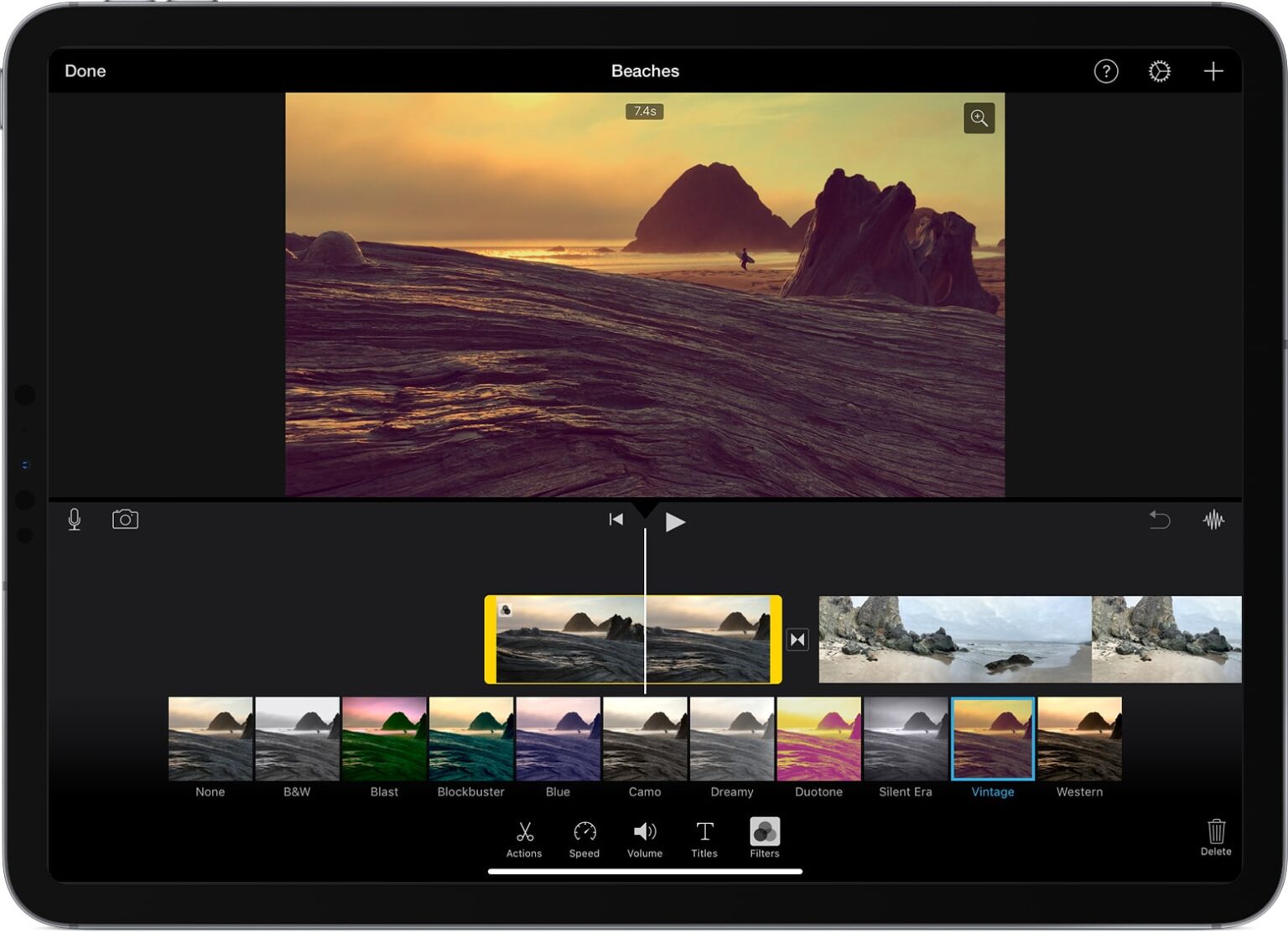Click the undo arrow icon
The height and width of the screenshot is (933, 1288).
click(x=1161, y=521)
